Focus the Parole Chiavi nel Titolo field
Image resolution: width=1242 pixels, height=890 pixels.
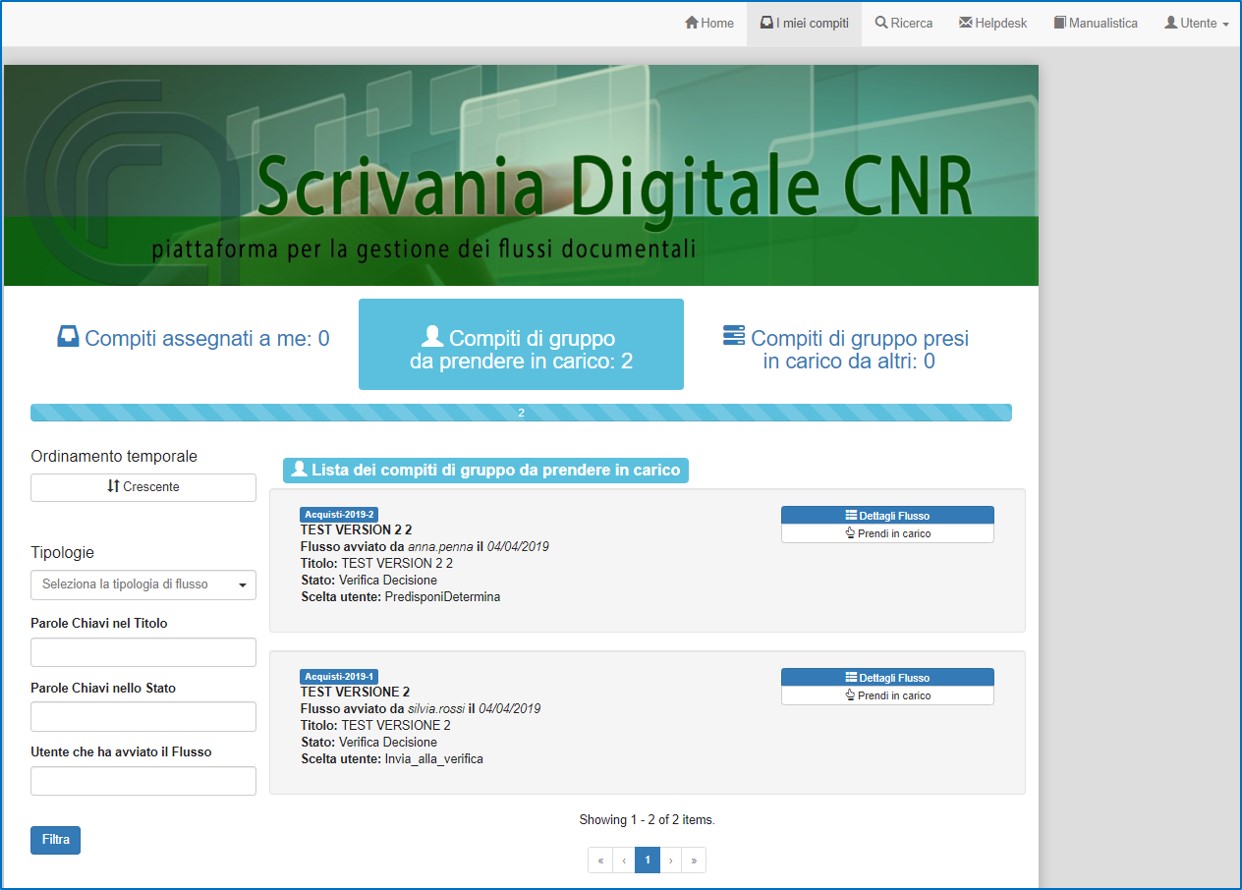click(143, 652)
